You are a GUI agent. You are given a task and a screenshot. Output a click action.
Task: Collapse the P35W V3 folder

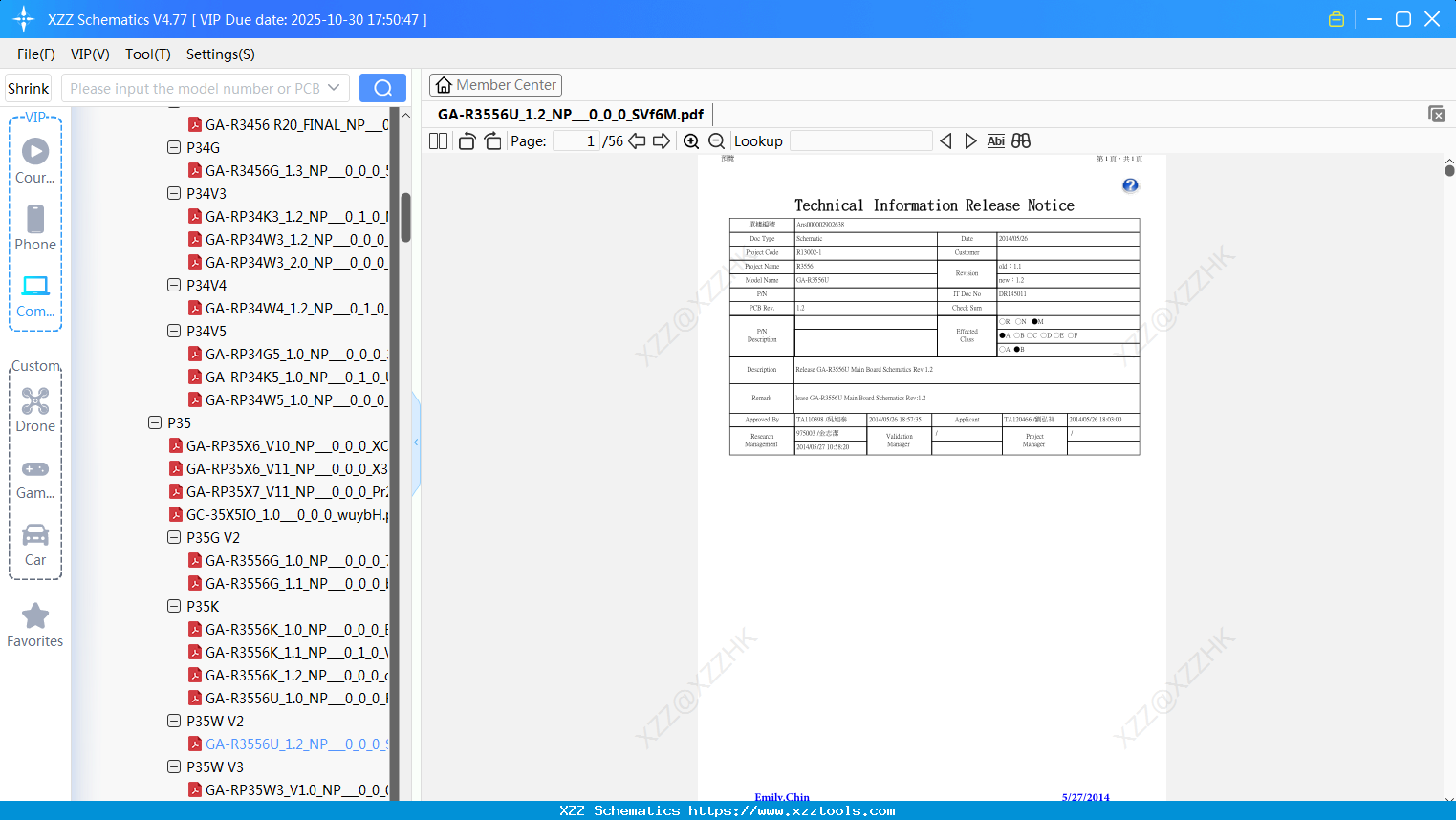point(174,766)
